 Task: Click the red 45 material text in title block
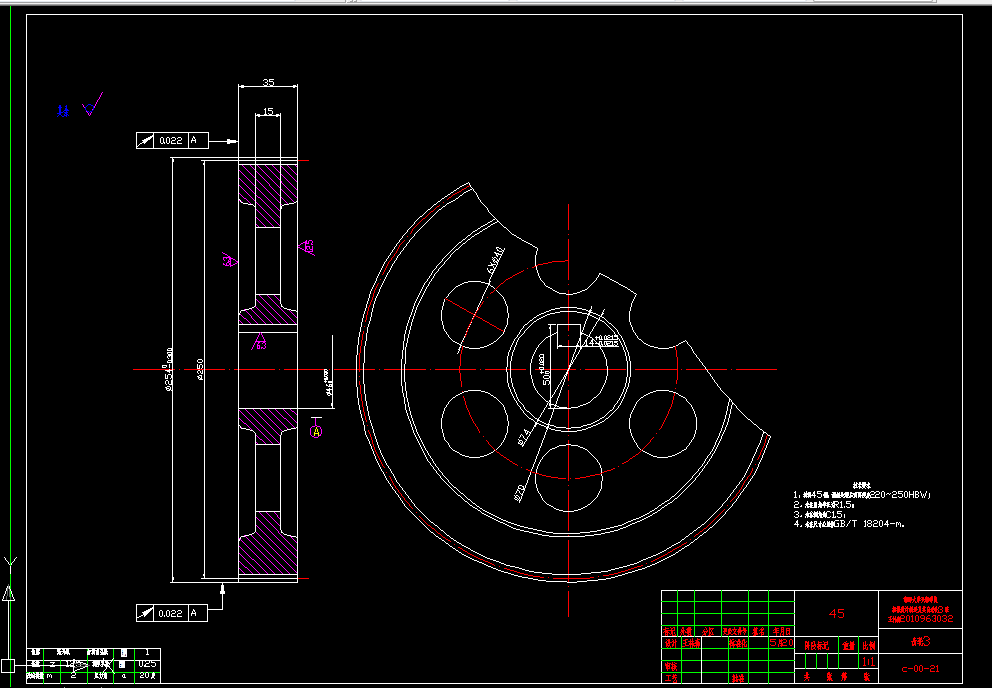point(836,613)
